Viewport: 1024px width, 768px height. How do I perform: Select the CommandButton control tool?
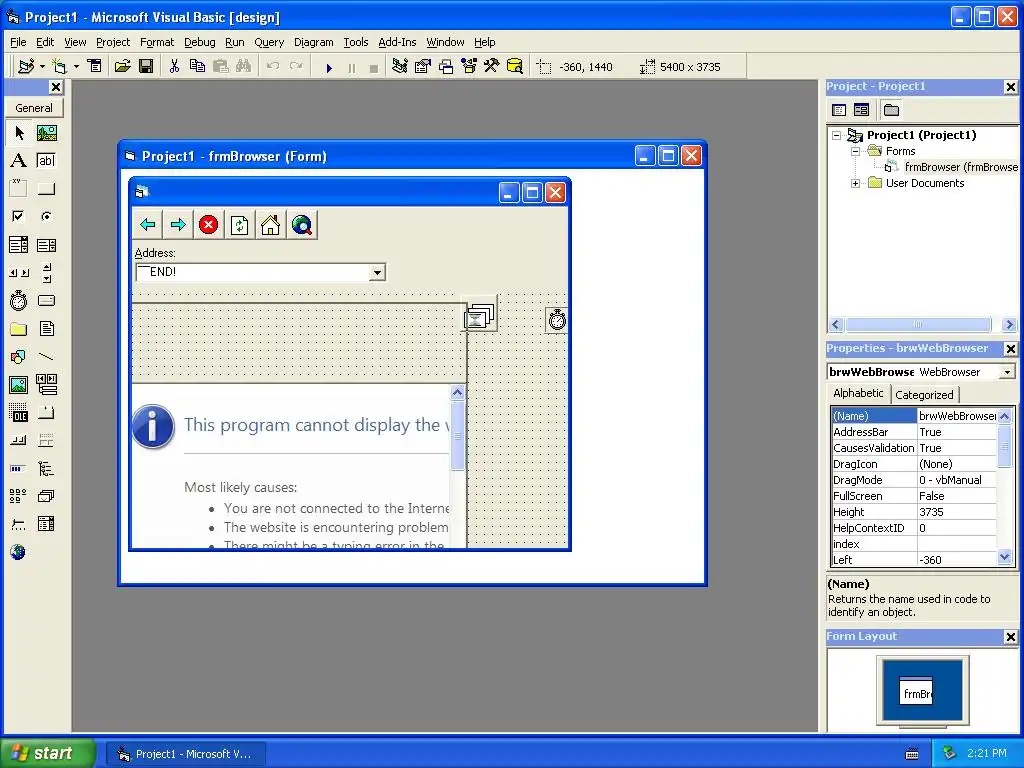coord(46,189)
